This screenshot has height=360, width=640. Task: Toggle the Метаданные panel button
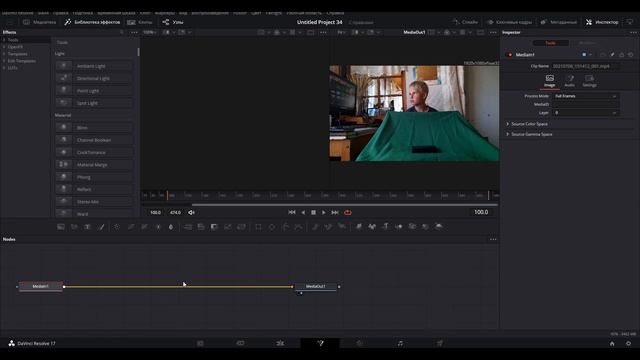click(x=558, y=22)
